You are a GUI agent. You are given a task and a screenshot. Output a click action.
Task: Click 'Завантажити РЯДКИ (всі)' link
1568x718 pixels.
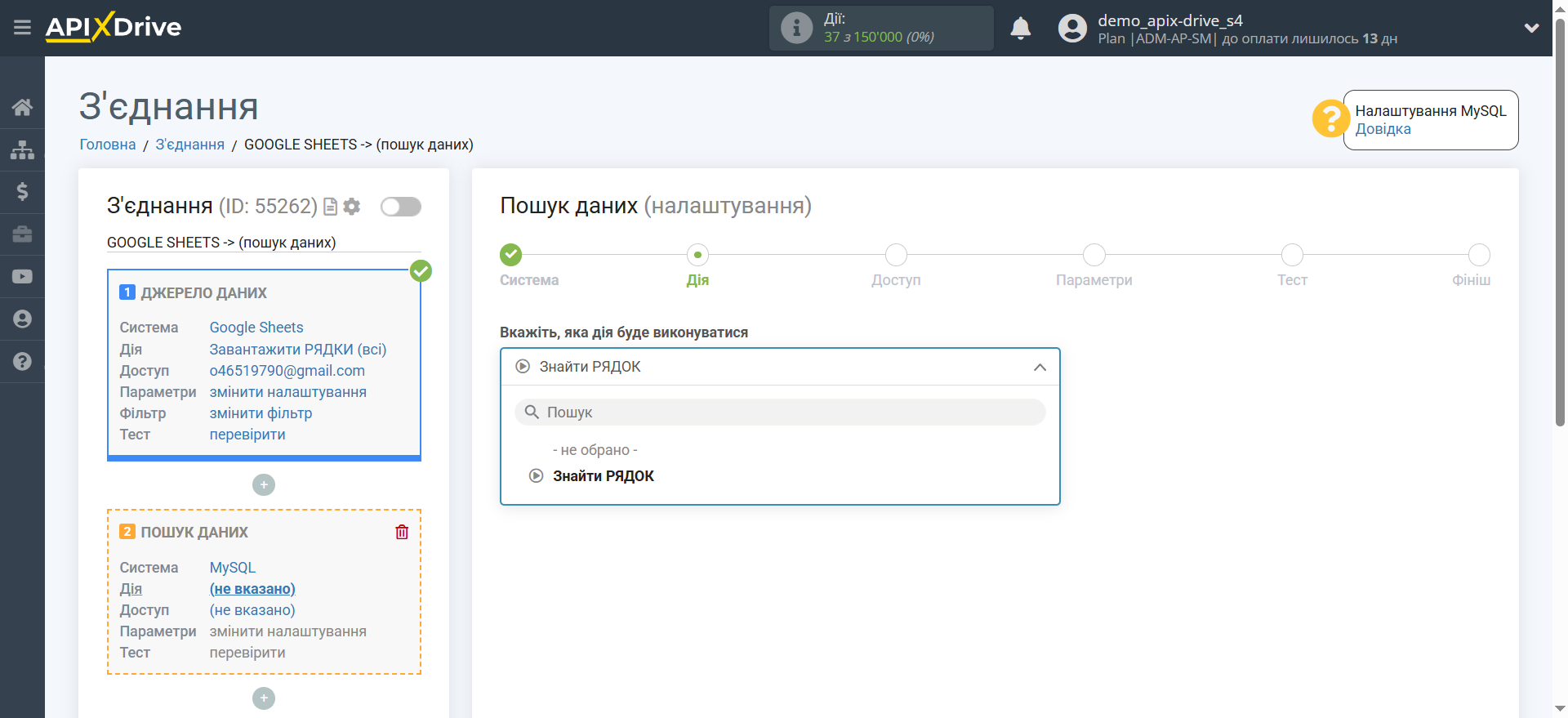coord(298,350)
